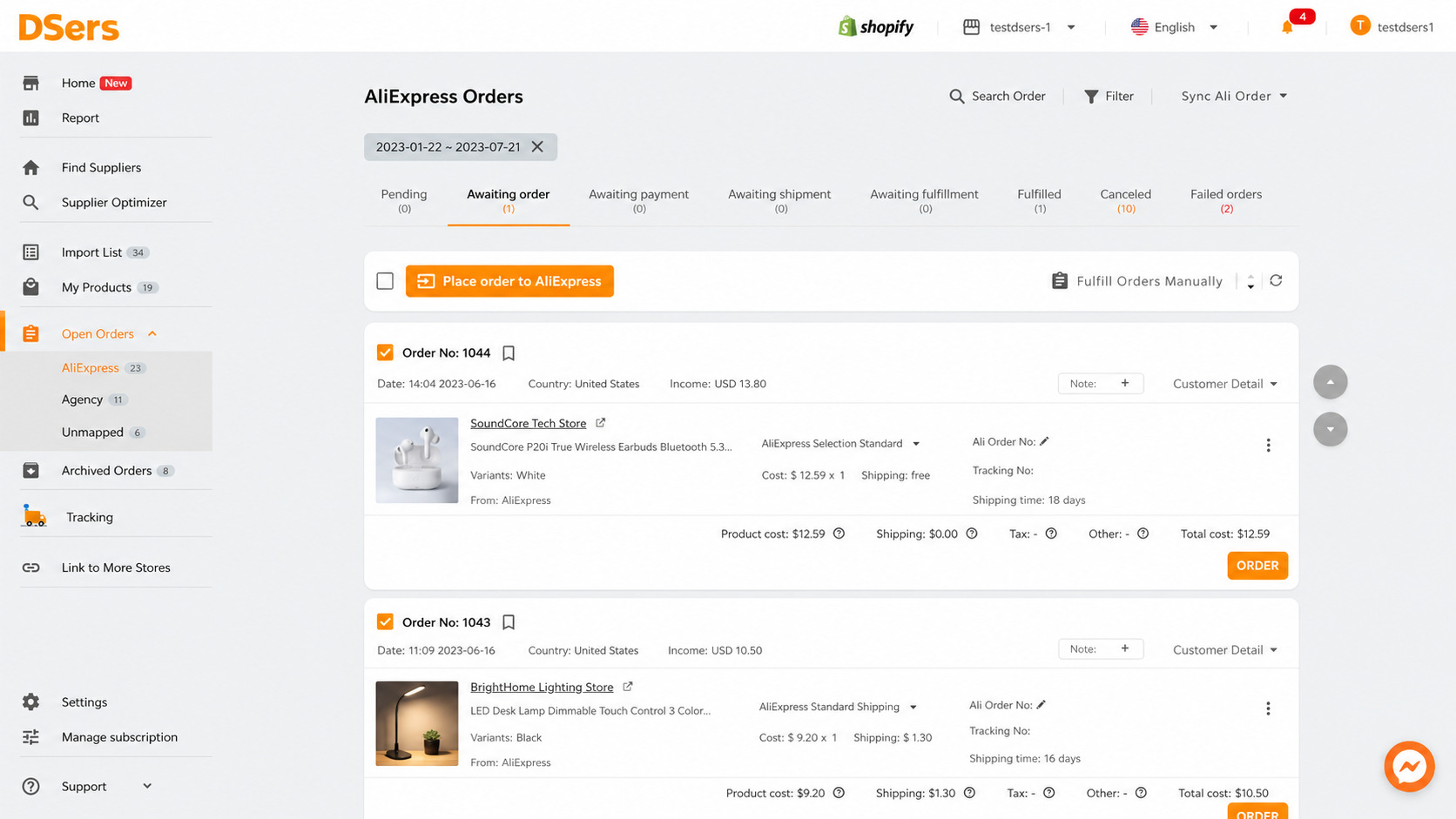Tick the select-all orders checkbox

click(385, 281)
